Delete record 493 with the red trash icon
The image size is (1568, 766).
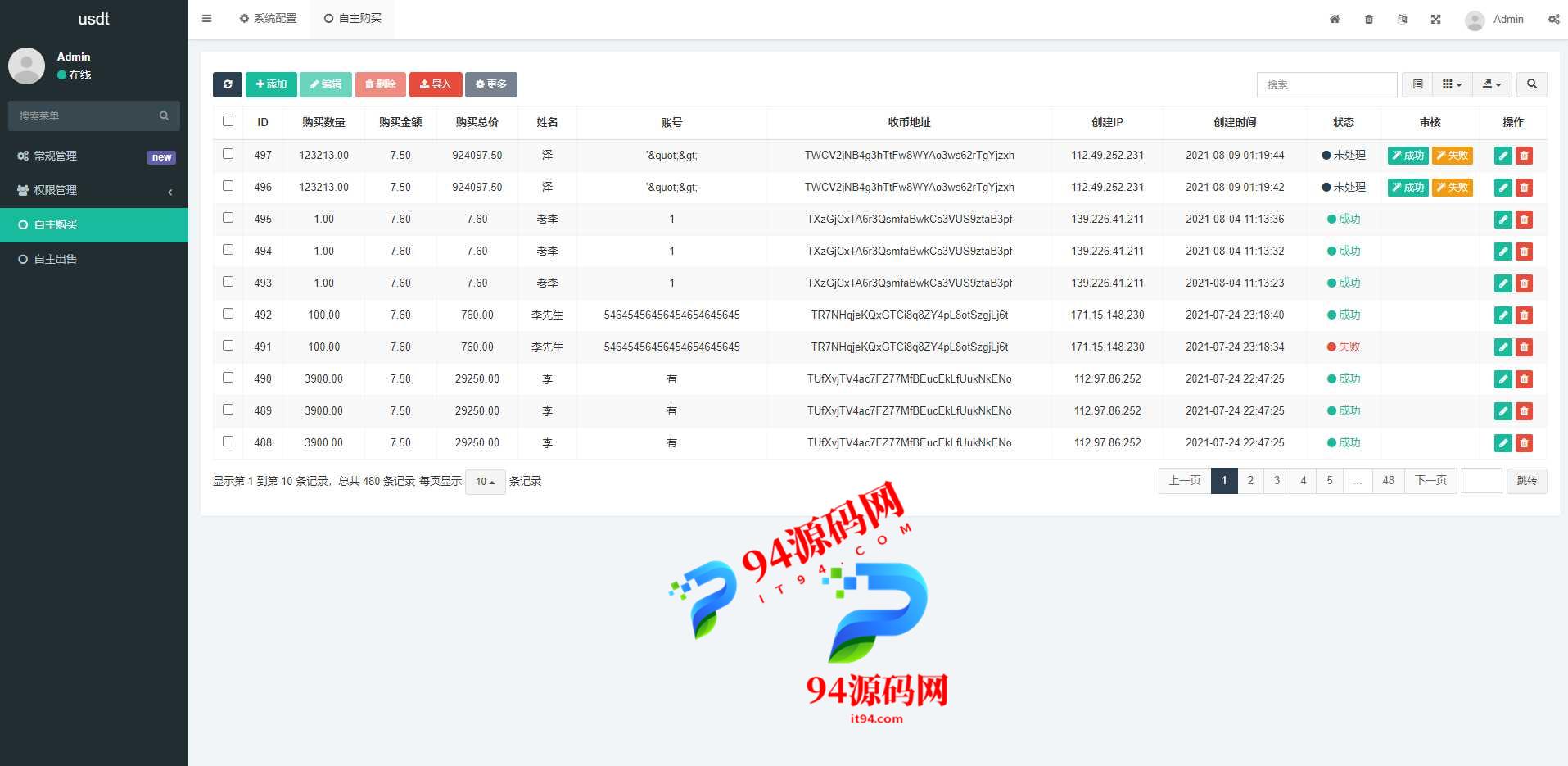1524,283
